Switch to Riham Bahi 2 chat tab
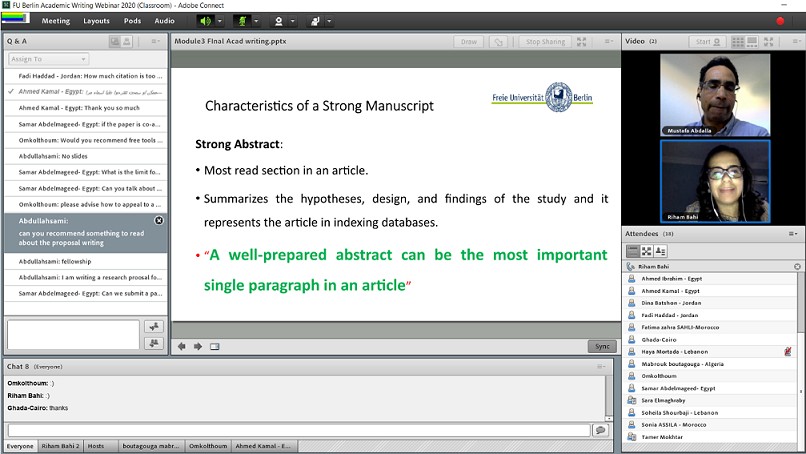 click(60, 446)
